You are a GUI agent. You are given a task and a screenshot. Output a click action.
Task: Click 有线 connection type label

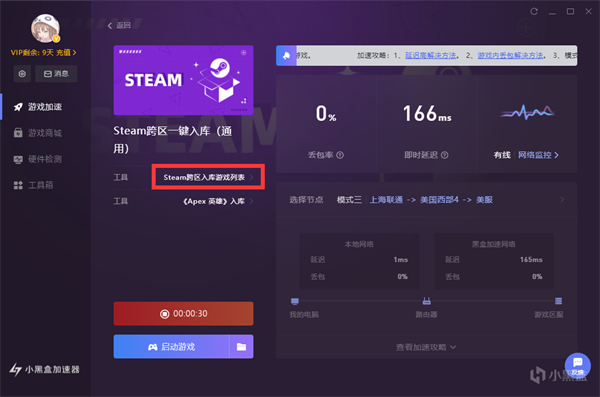[x=502, y=155]
